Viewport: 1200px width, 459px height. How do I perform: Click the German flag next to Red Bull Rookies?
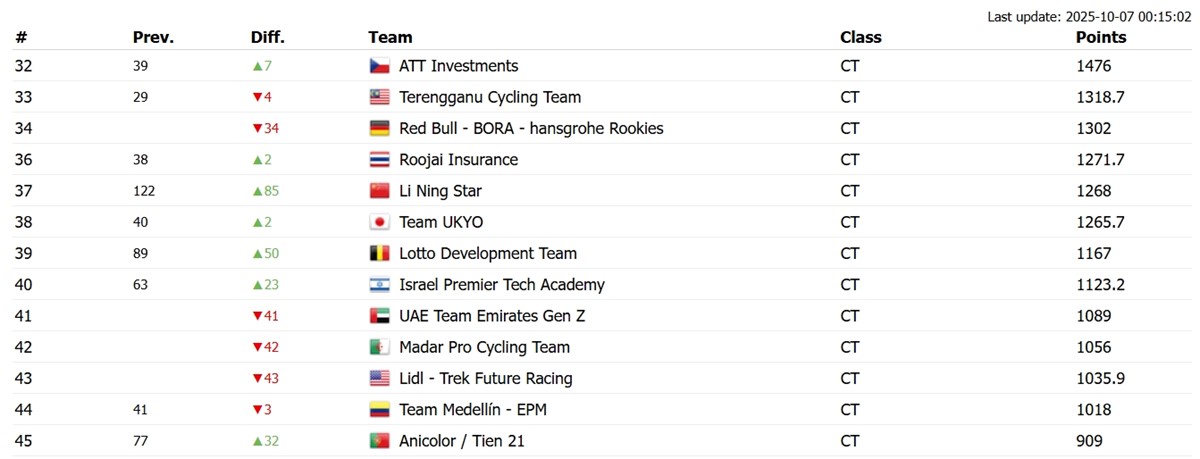coord(379,128)
